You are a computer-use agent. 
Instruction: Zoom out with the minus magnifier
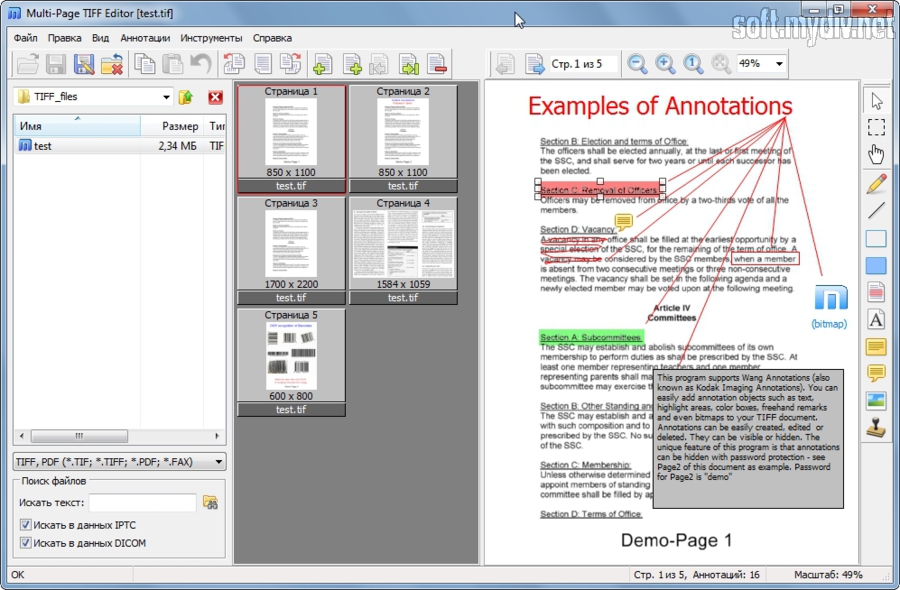click(x=637, y=64)
